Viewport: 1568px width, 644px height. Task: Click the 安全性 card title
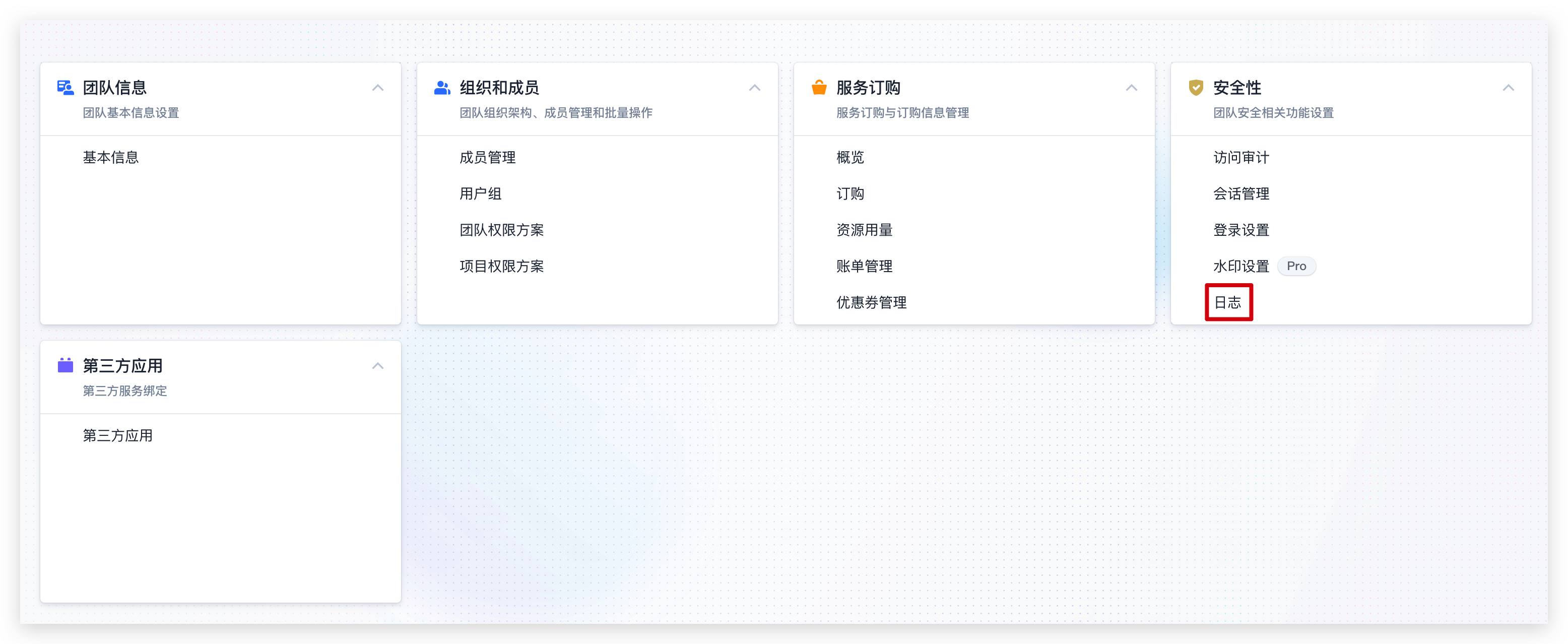1237,88
